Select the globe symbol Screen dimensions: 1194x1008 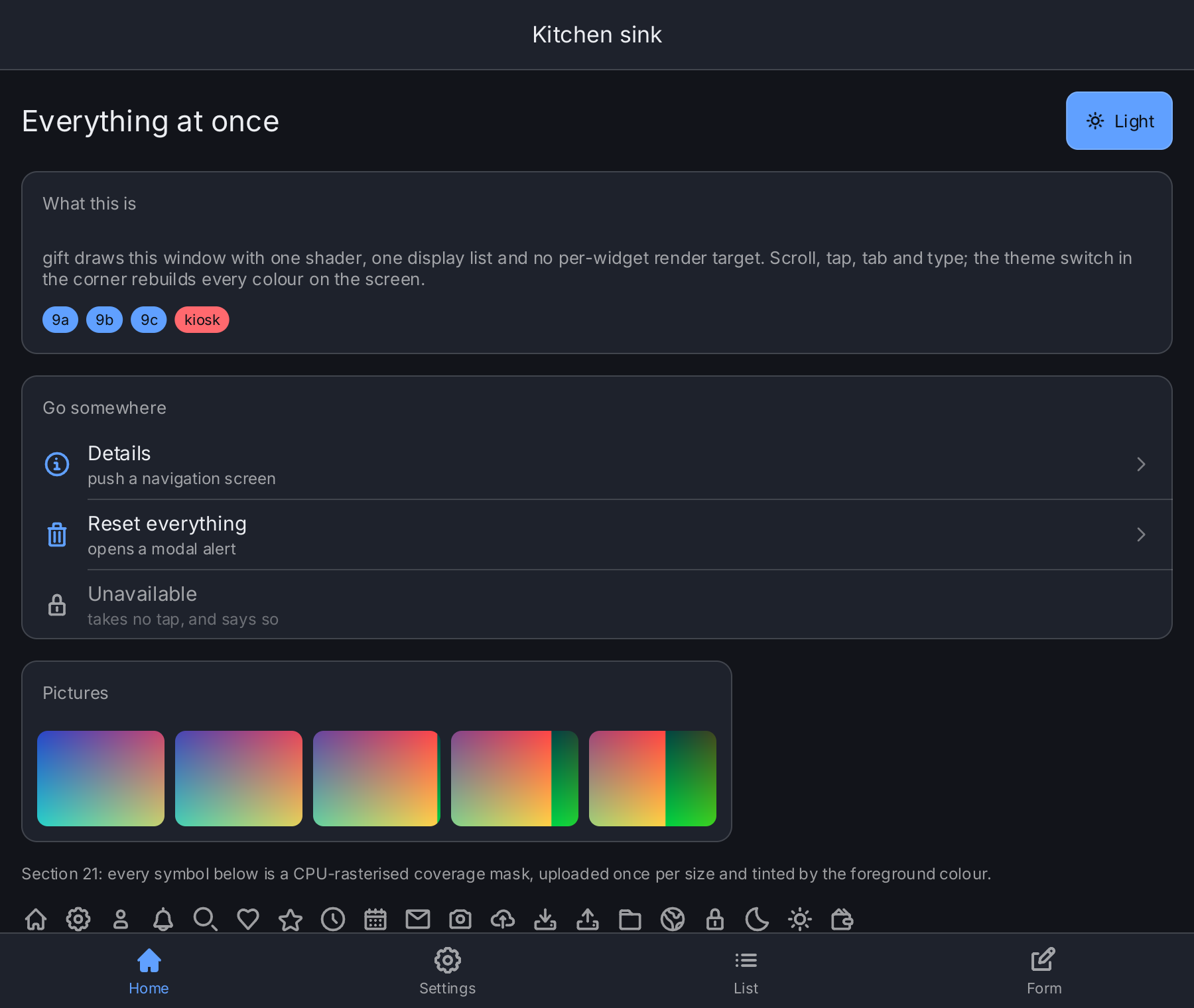coord(673,919)
